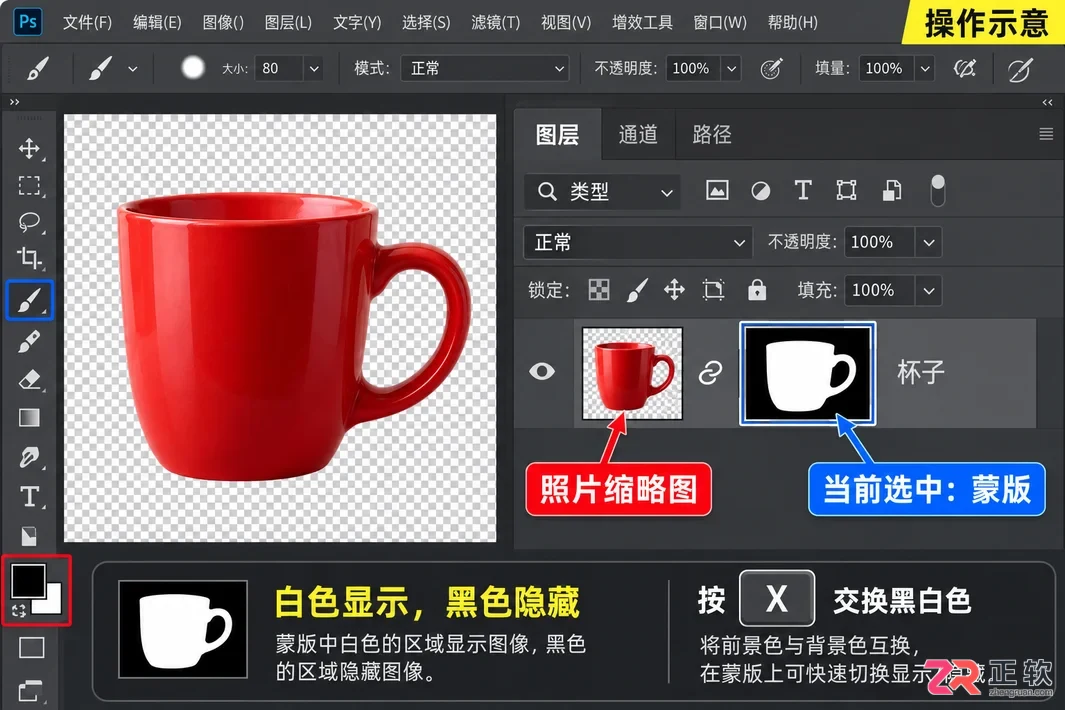
Task: Toggle pressure for opacity button
Action: (771, 69)
